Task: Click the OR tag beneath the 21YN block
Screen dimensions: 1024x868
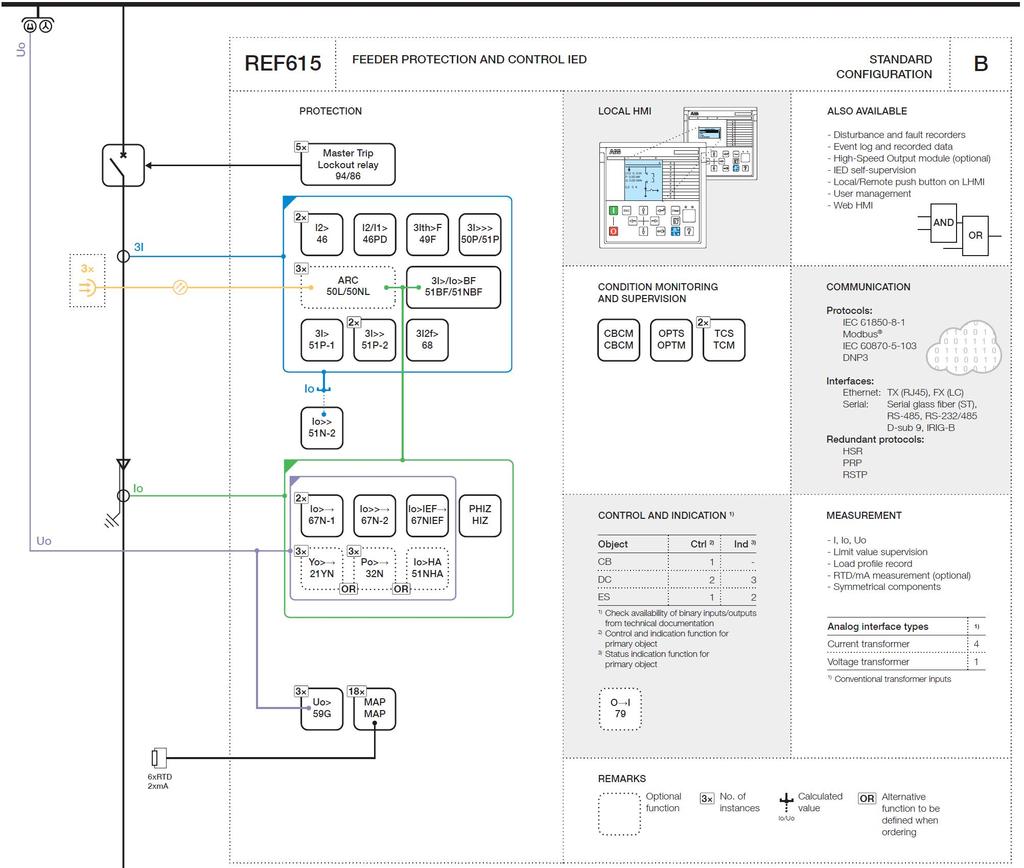Action: [x=349, y=589]
